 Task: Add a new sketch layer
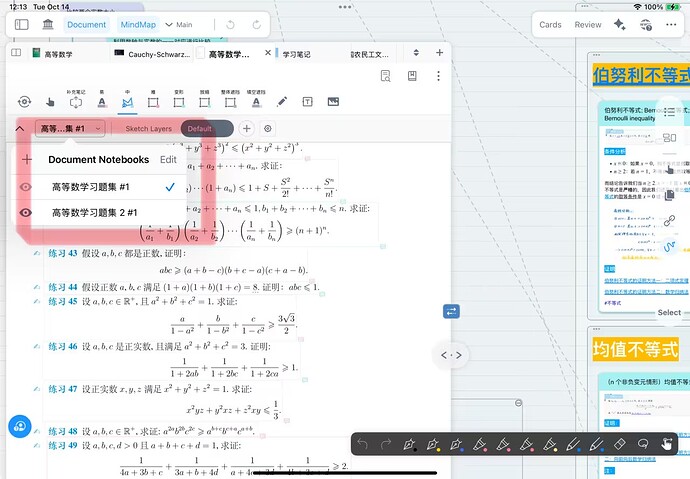247,129
